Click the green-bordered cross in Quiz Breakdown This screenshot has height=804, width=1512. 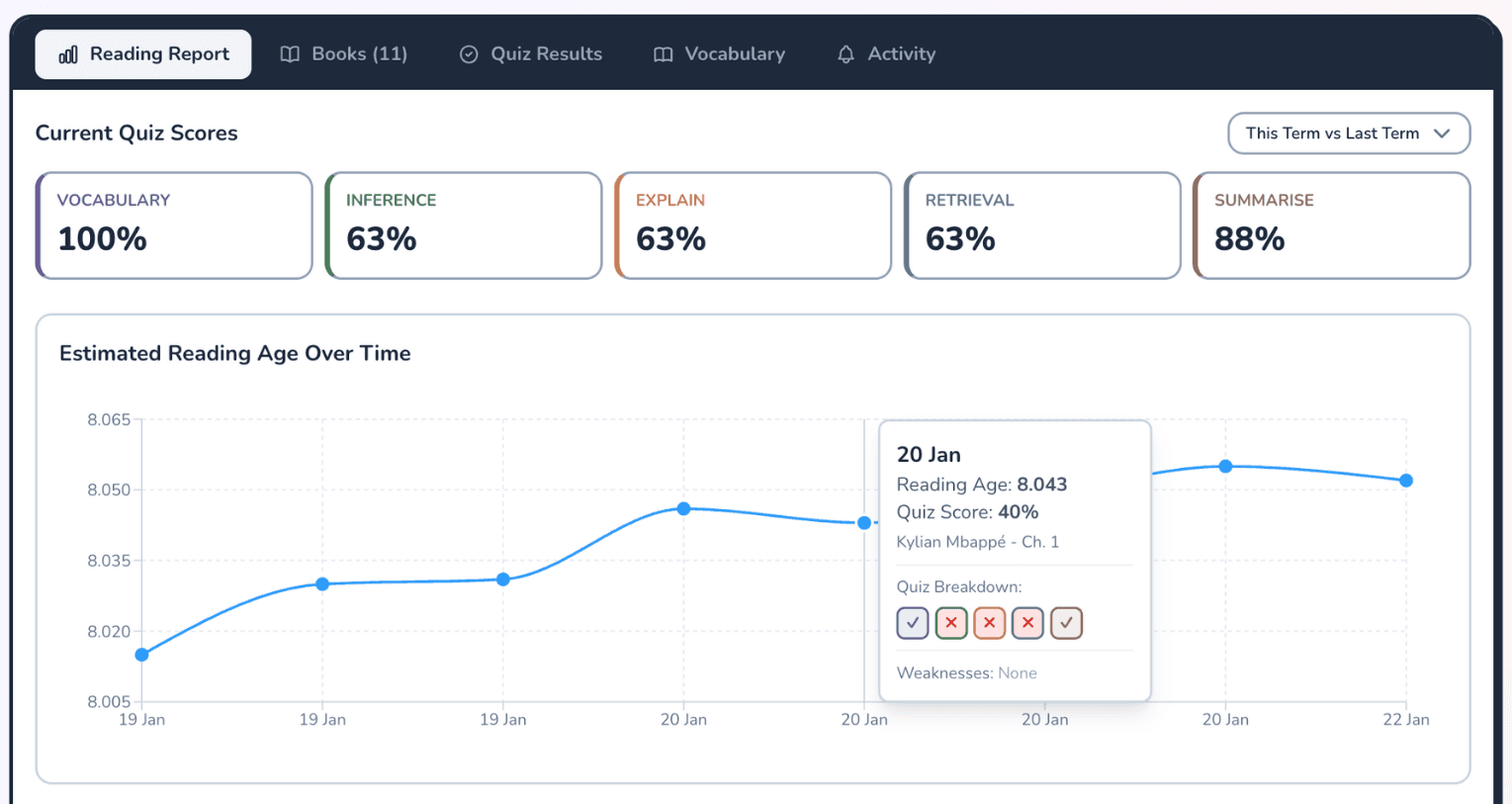pos(950,623)
